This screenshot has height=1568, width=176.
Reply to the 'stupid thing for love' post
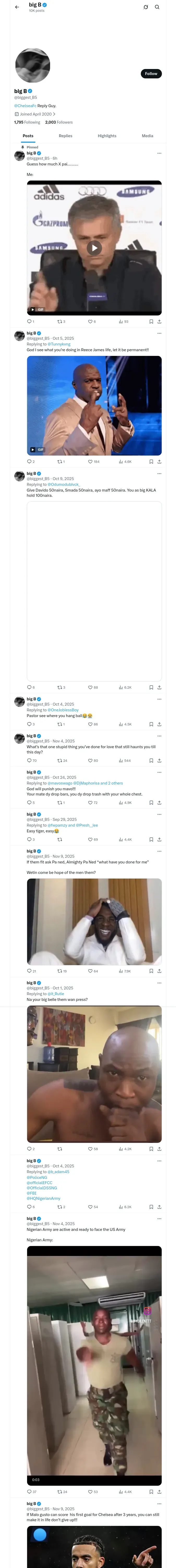click(29, 760)
